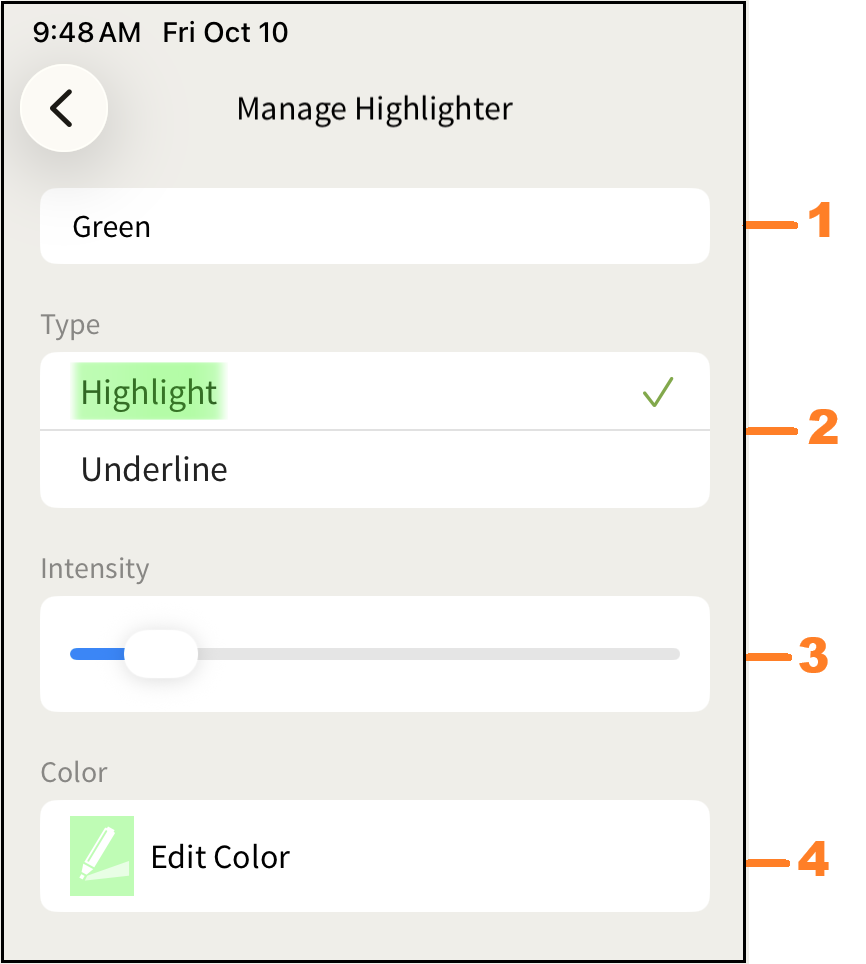Click the green highlighter pen icon

(102, 856)
